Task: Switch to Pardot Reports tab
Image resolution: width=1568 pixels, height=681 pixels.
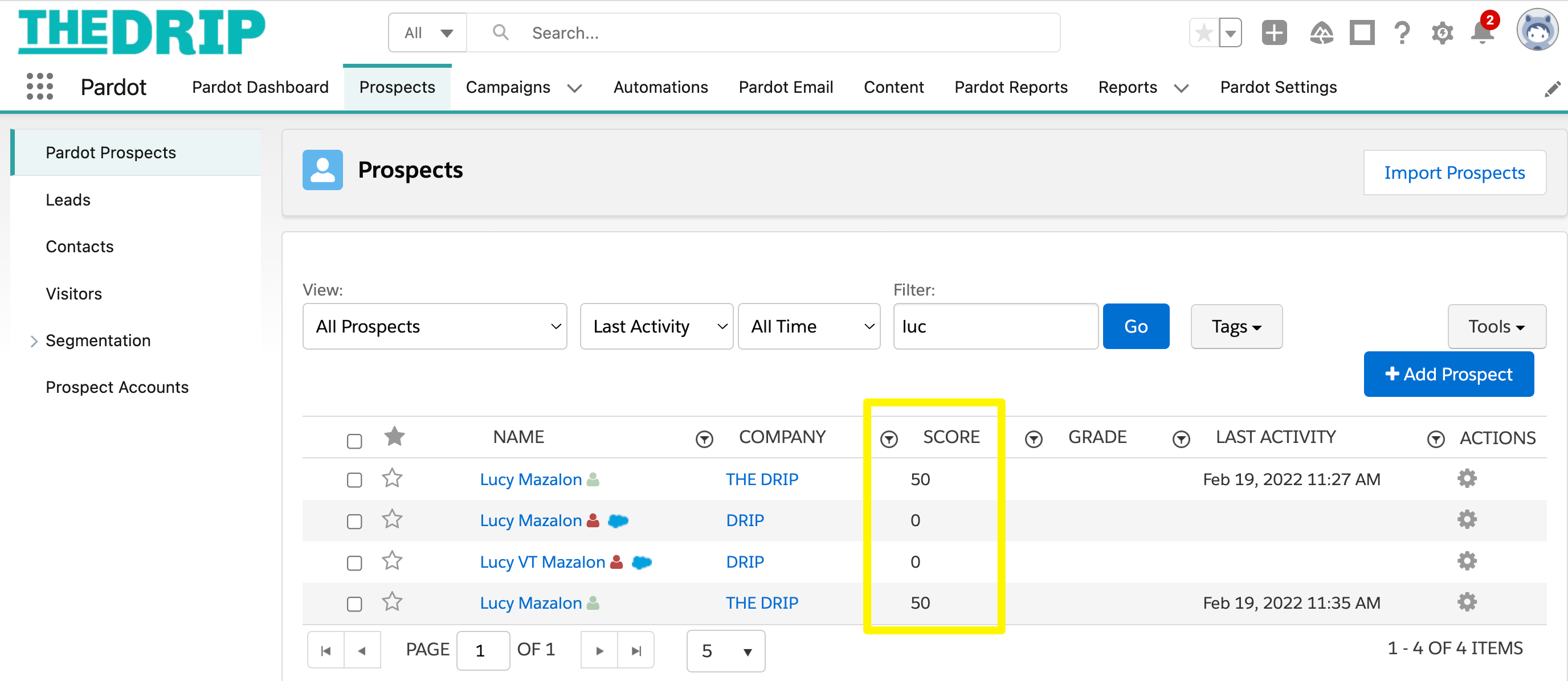Action: pyautogui.click(x=1011, y=87)
